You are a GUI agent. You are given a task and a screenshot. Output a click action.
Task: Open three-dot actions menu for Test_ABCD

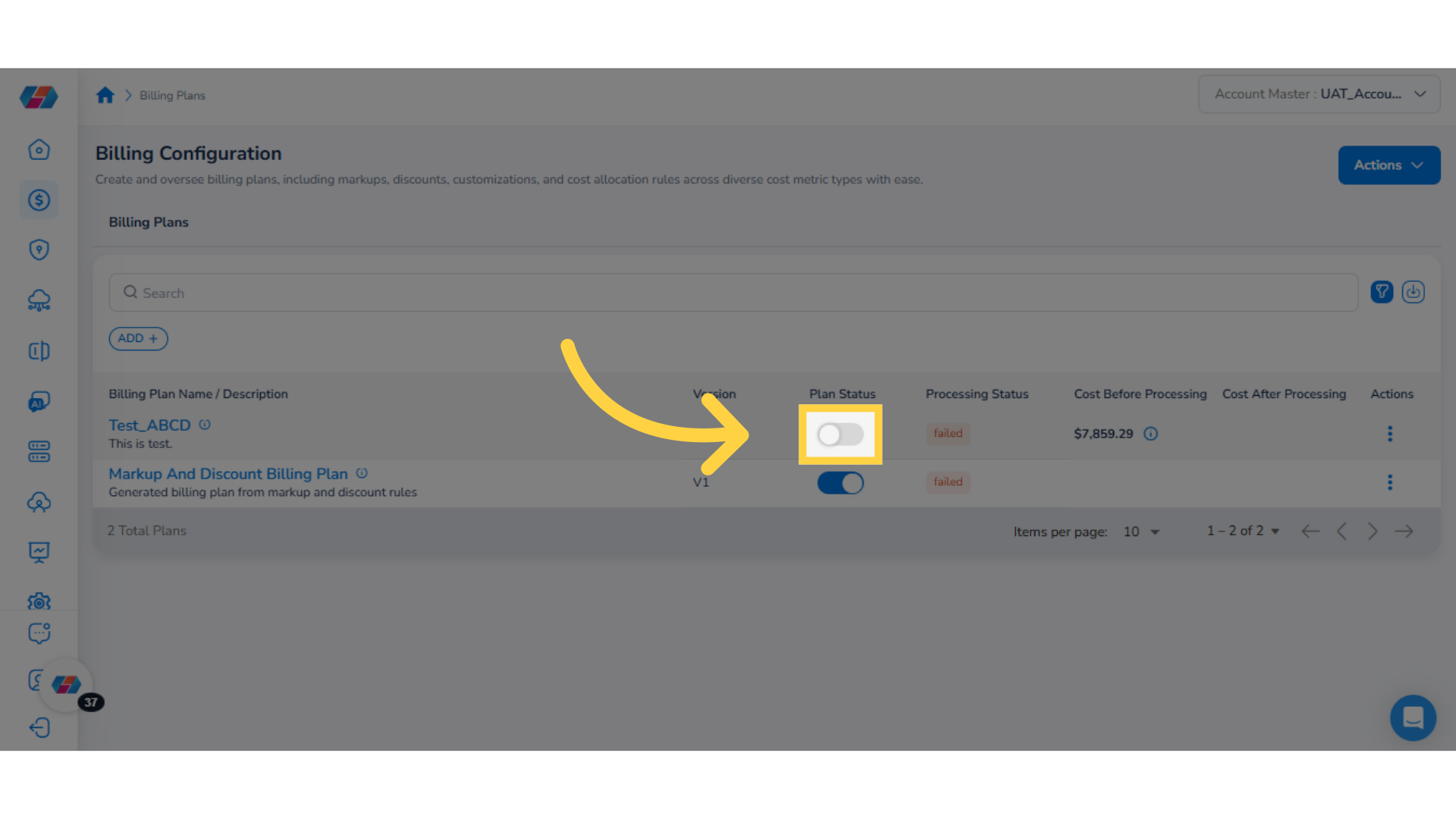click(1390, 434)
